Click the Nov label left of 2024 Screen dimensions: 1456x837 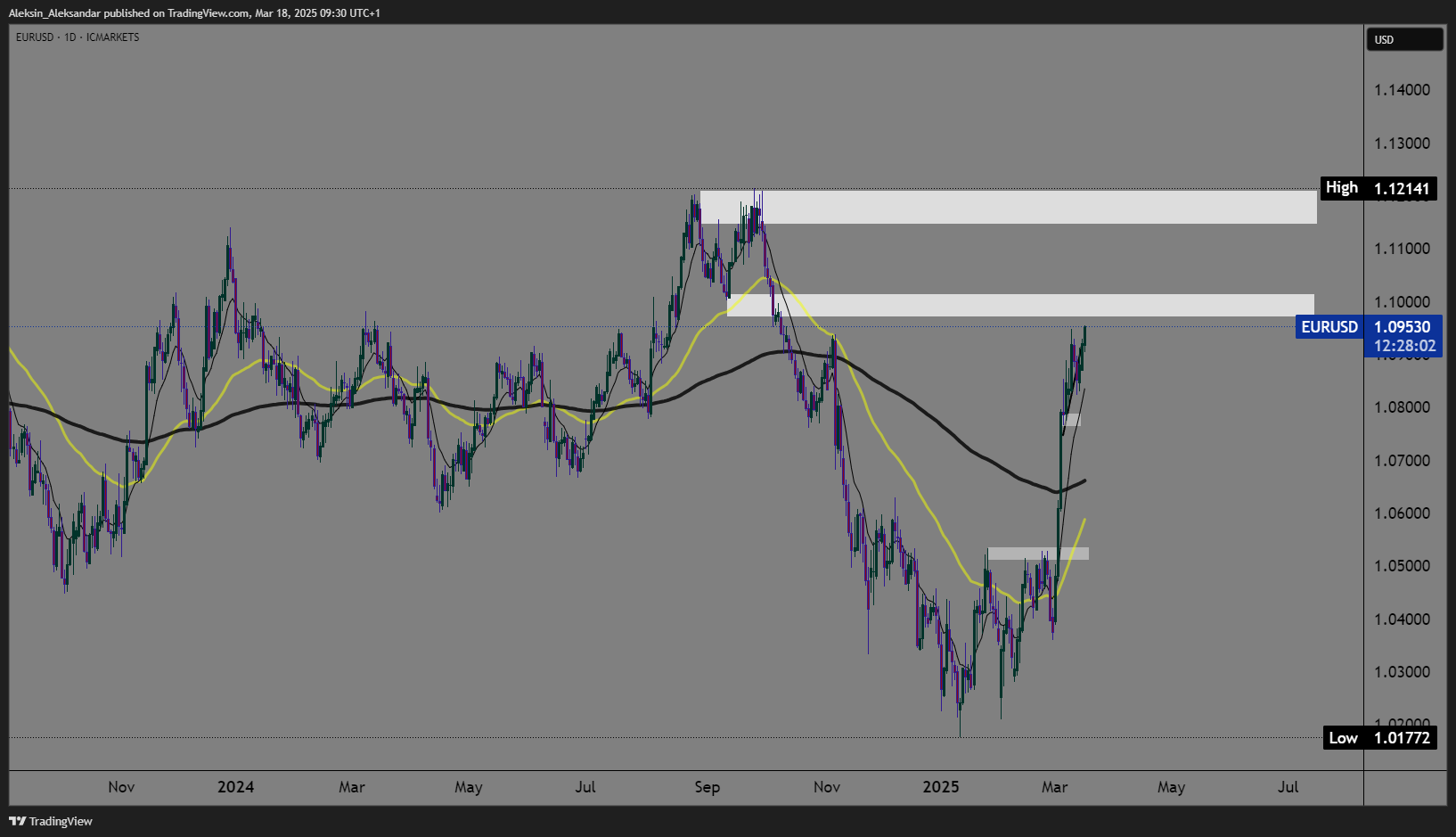(x=121, y=787)
